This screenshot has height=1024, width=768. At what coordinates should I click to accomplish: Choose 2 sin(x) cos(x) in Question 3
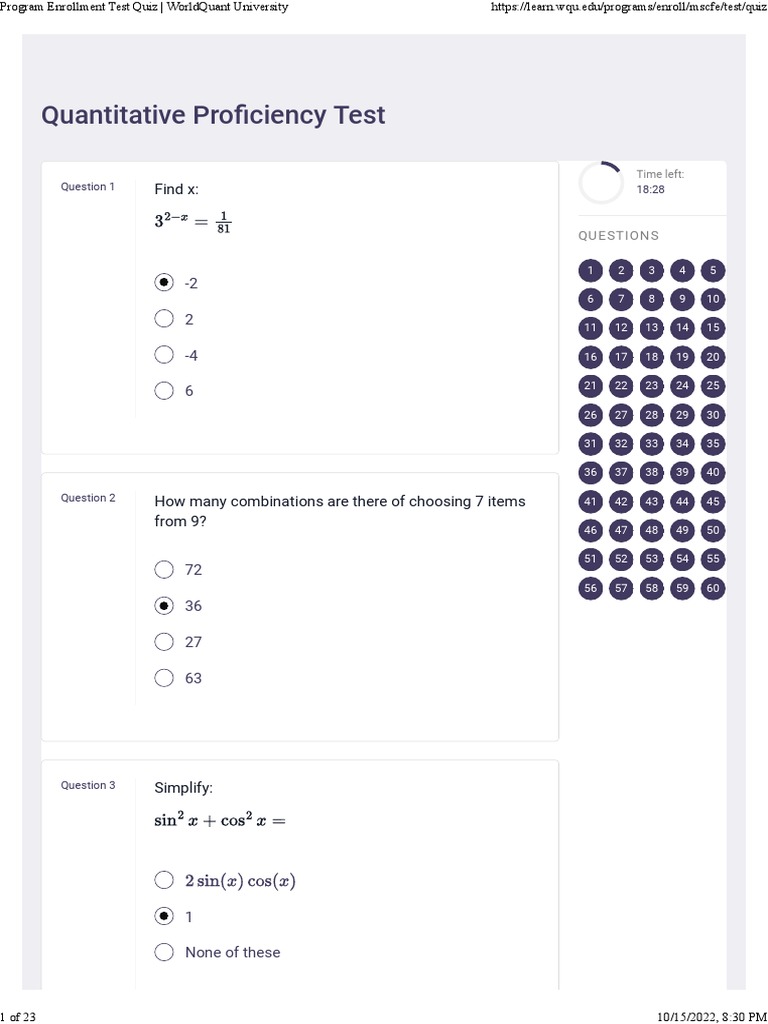click(x=165, y=881)
